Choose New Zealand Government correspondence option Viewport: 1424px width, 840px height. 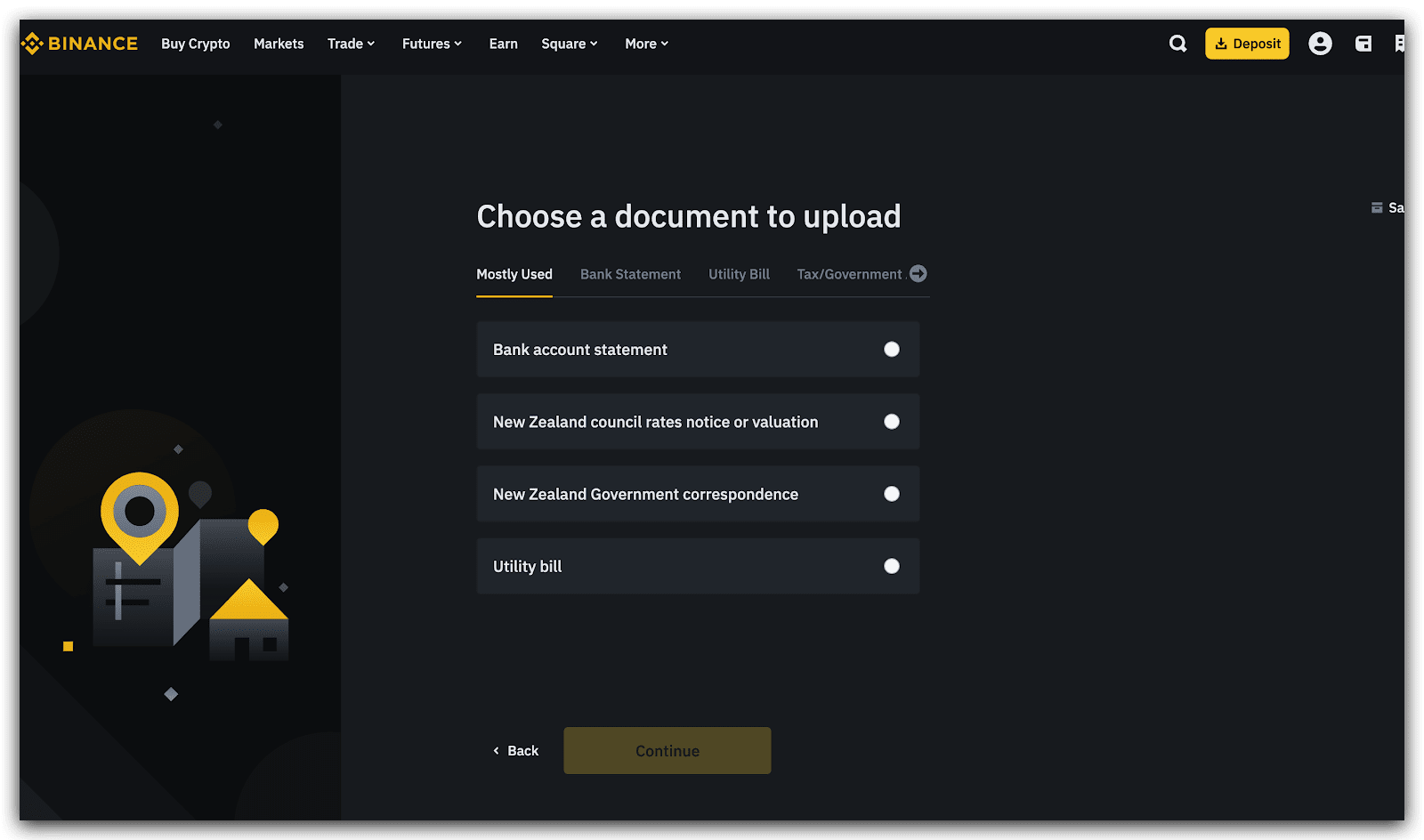tap(891, 494)
